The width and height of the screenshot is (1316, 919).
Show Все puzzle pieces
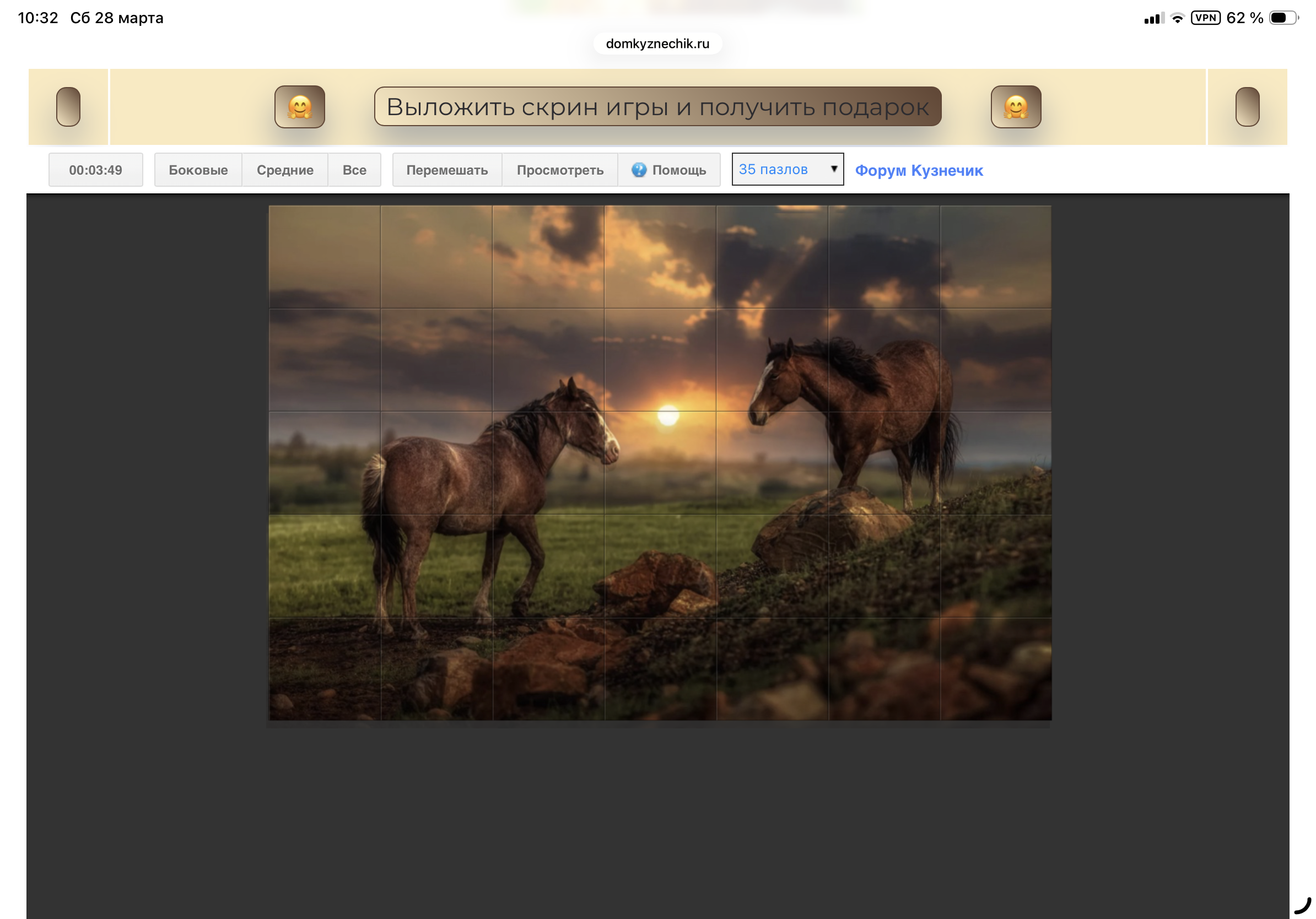tap(354, 170)
